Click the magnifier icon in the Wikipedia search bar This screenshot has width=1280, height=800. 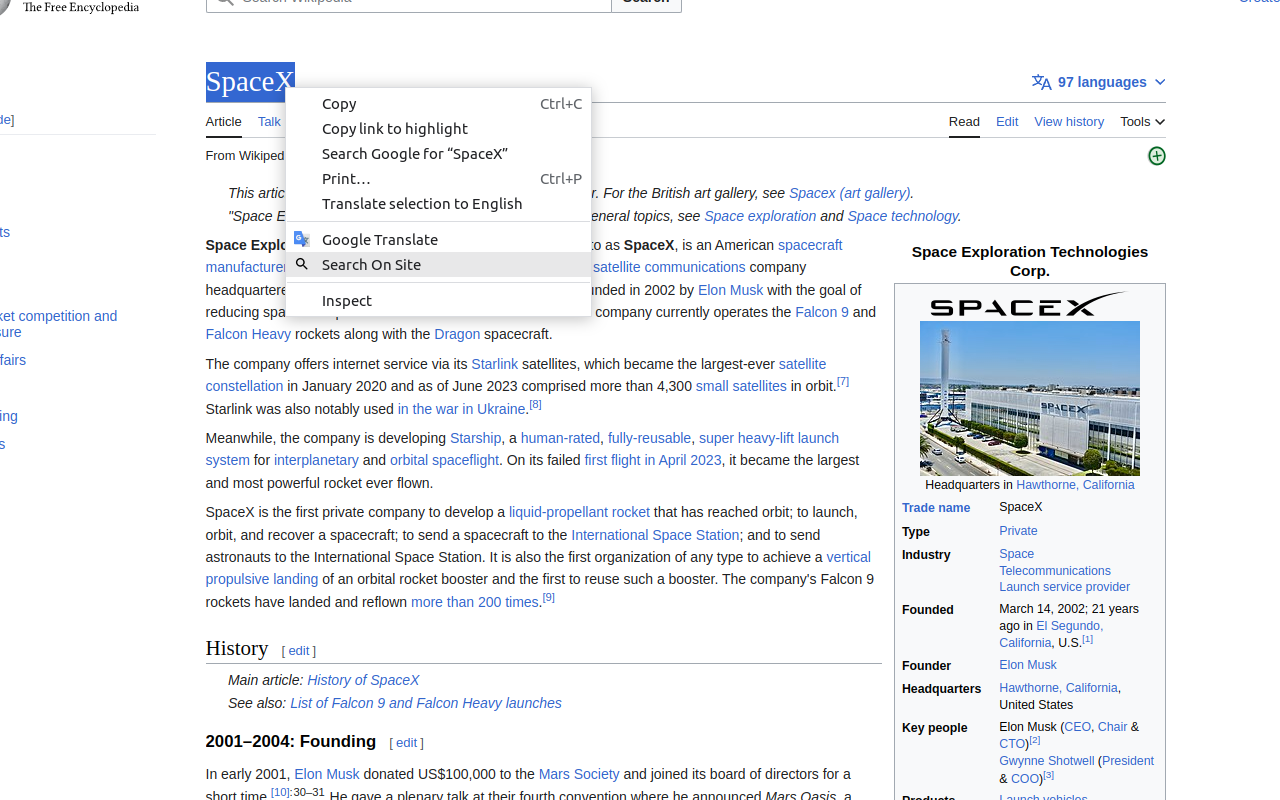(x=224, y=1)
